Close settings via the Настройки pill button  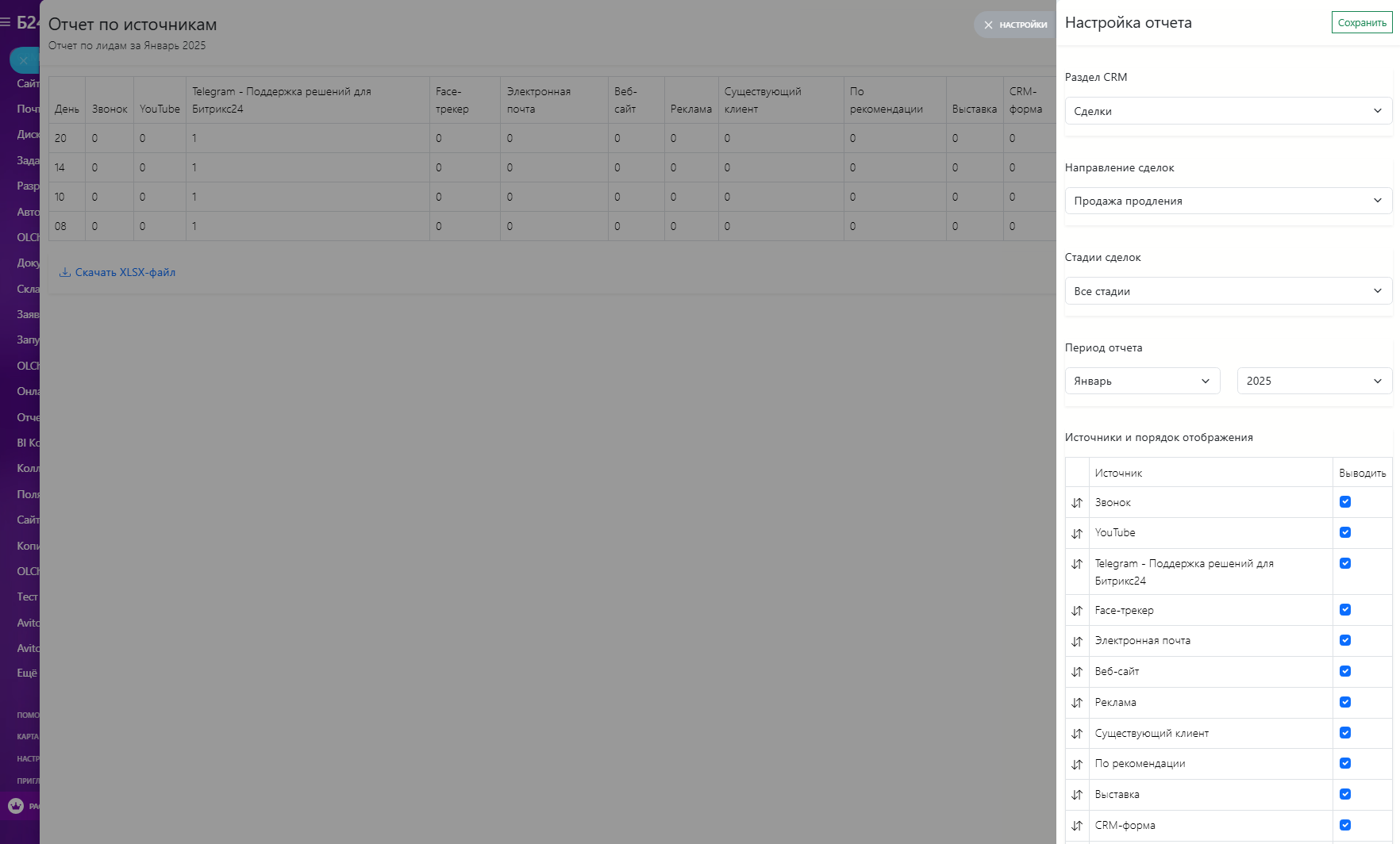click(x=1015, y=25)
